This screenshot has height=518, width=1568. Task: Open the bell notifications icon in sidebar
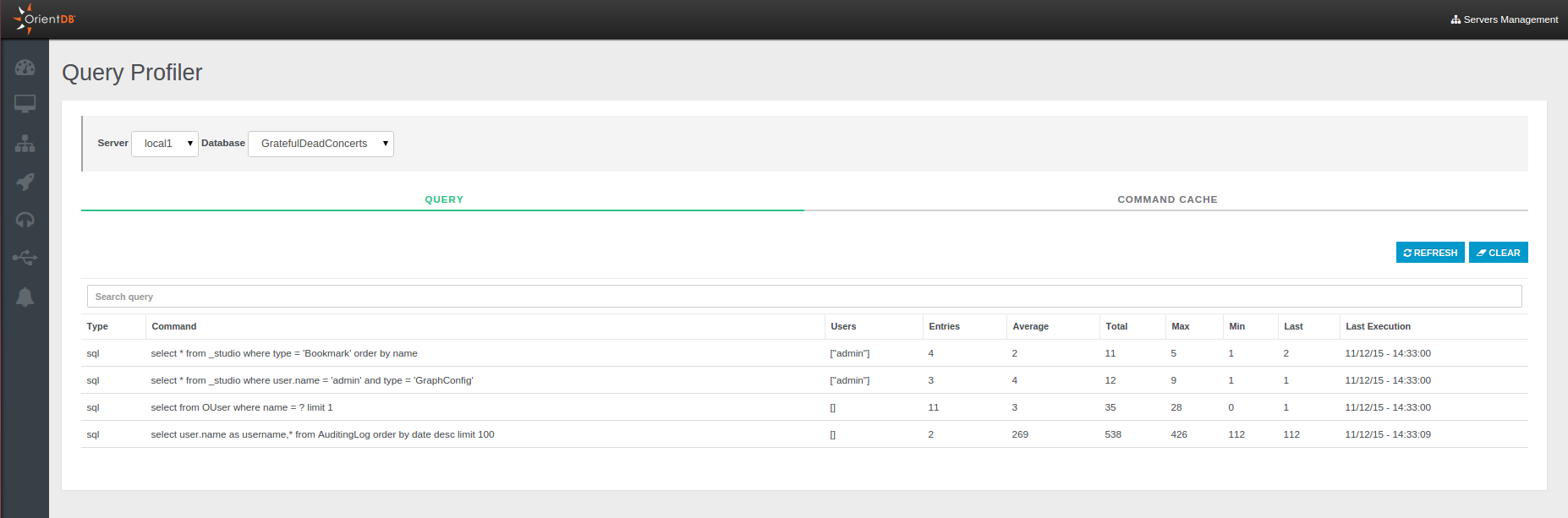pyautogui.click(x=25, y=297)
